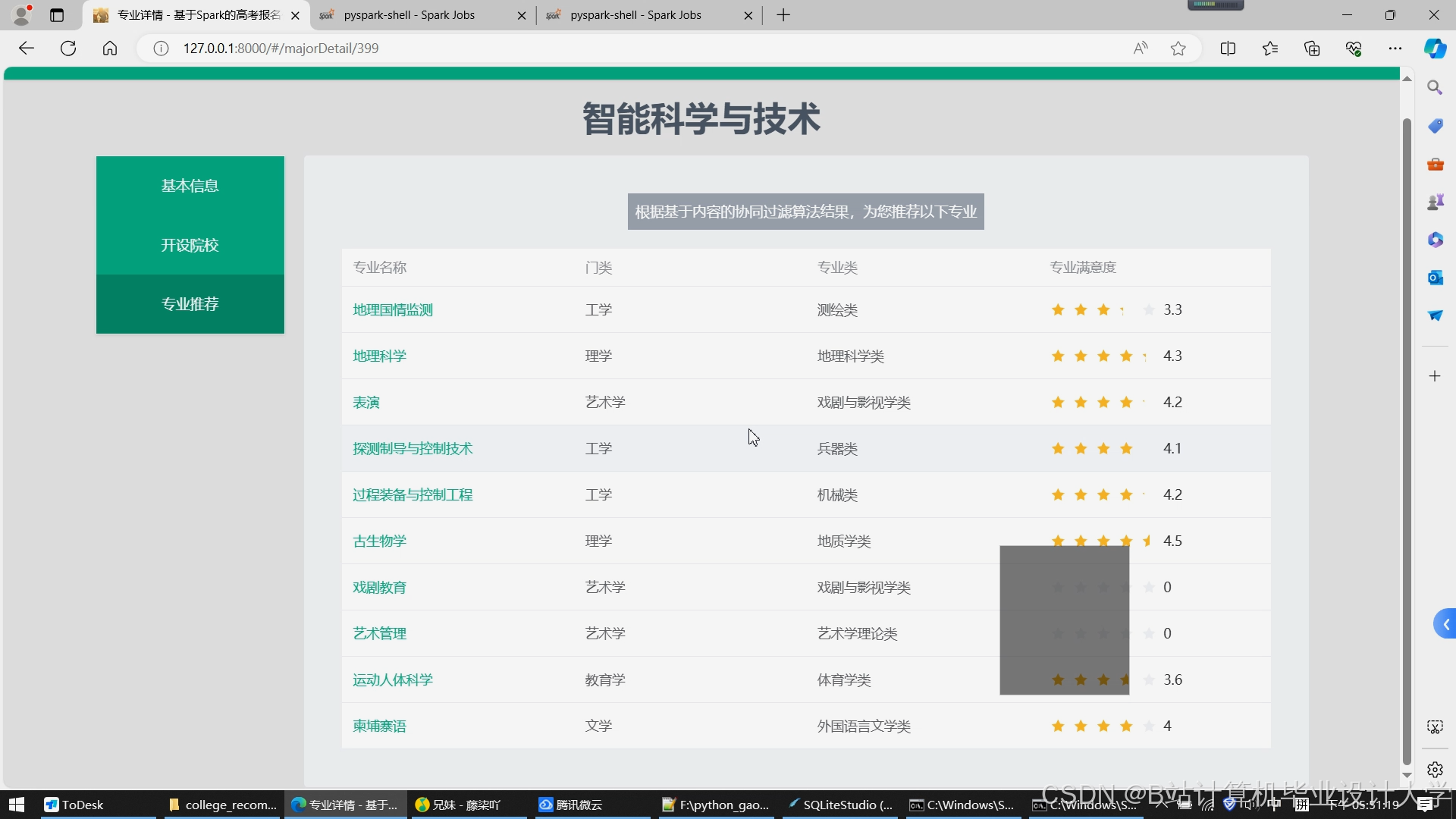Open browser Settings and more menu
The image size is (1456, 819).
point(1395,49)
